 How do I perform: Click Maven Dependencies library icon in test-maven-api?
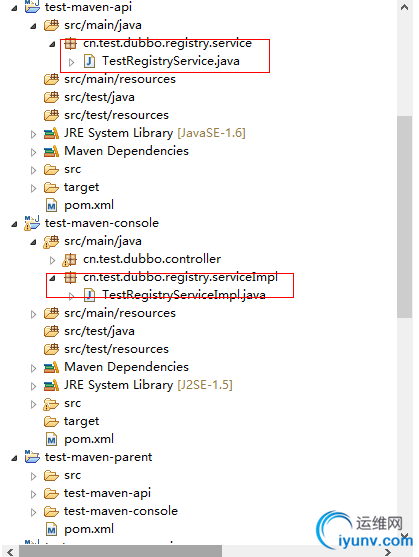point(51,151)
